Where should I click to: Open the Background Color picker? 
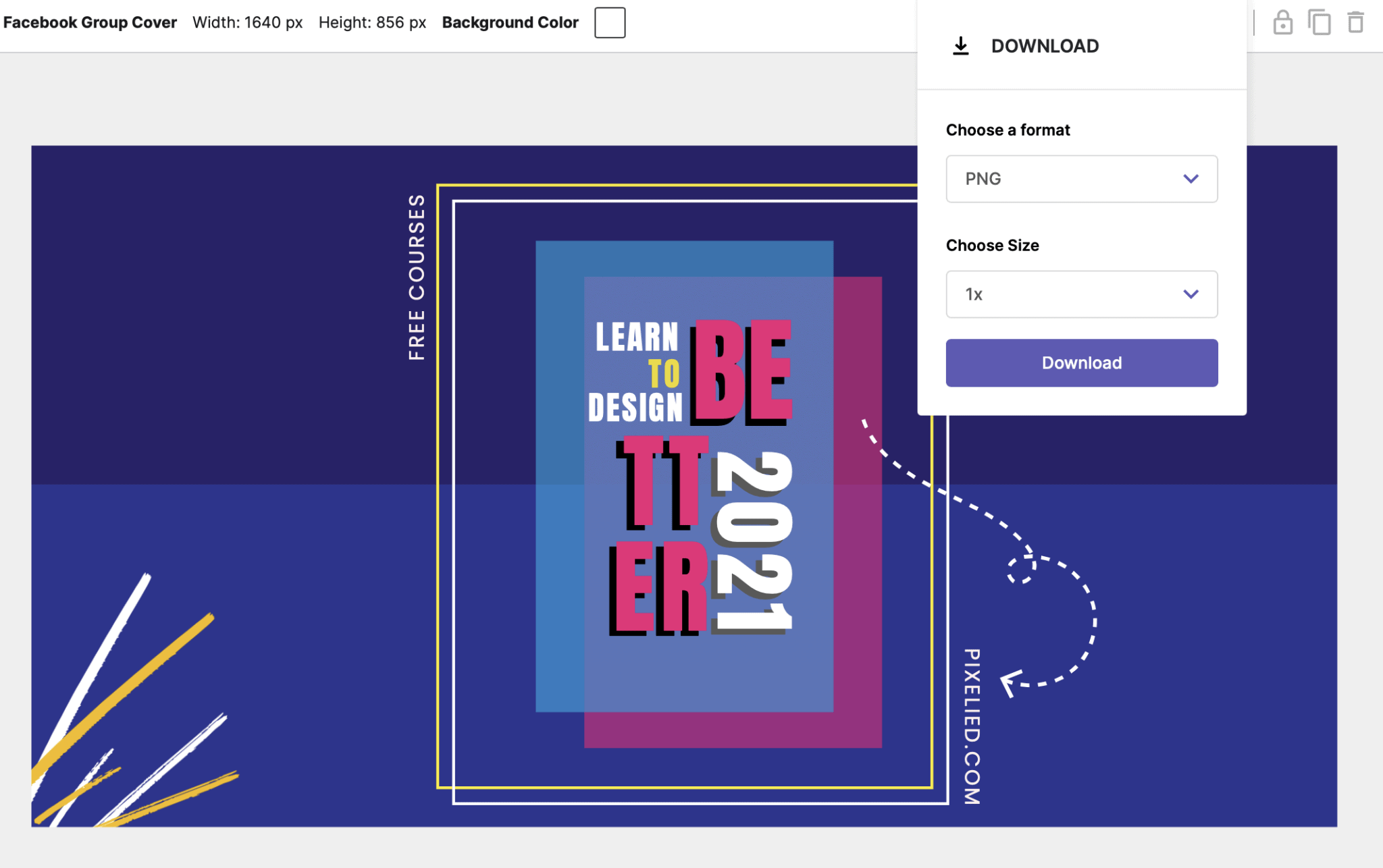[x=608, y=22]
